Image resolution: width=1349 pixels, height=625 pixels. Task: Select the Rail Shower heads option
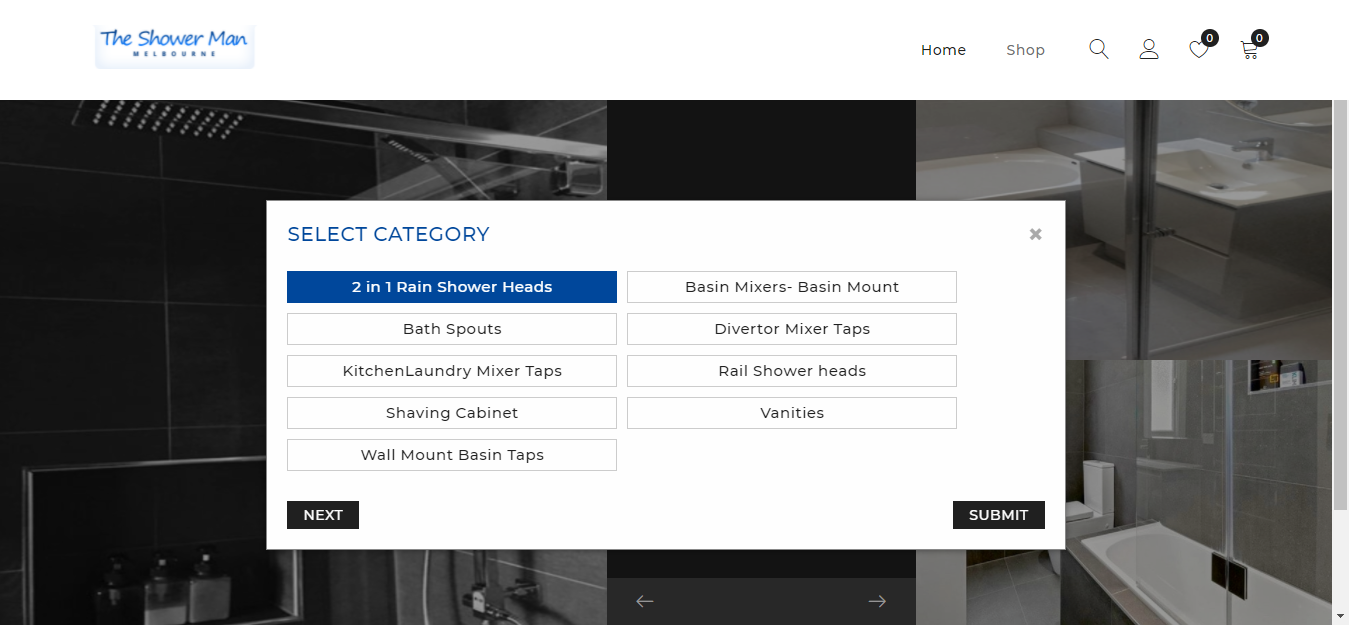(x=792, y=371)
